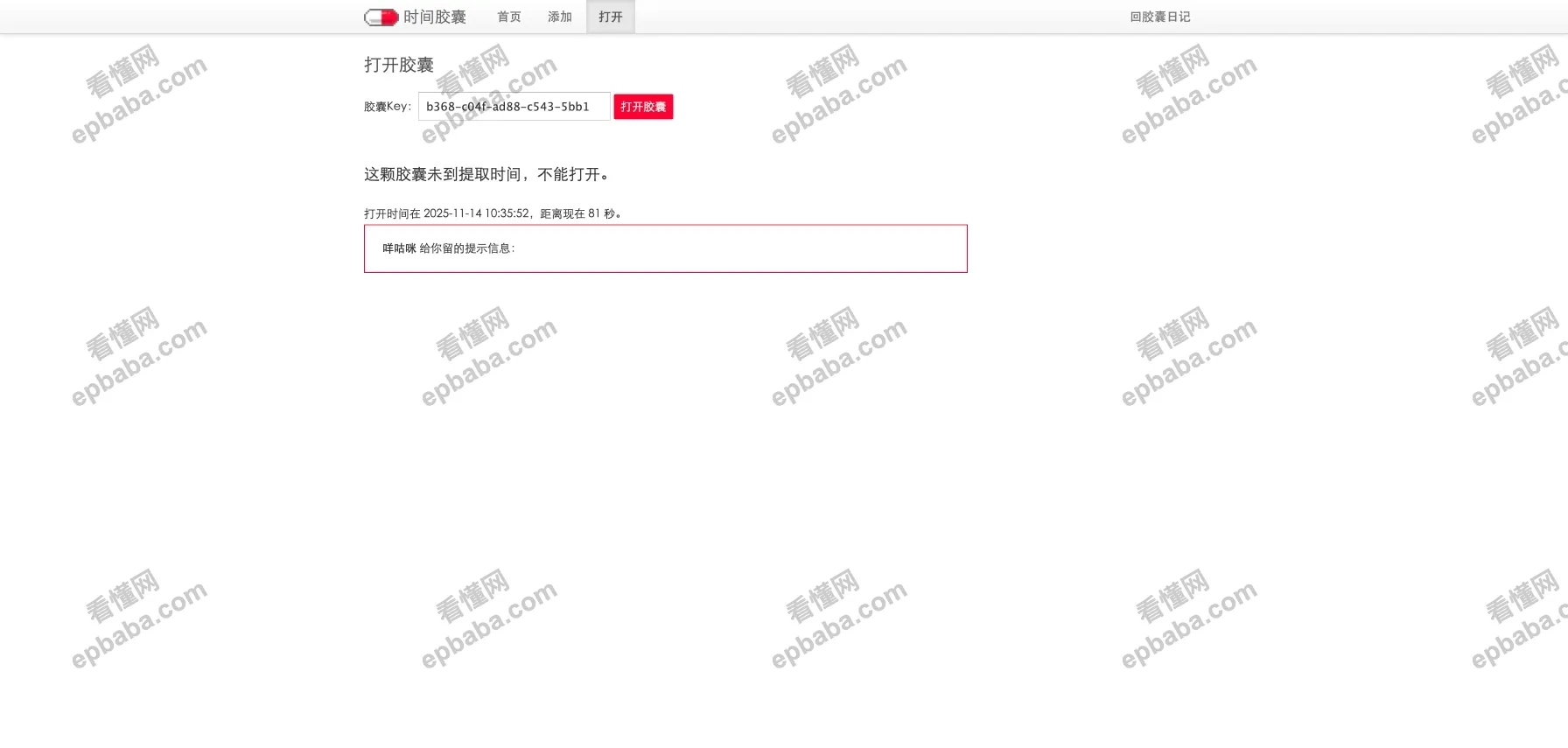The width and height of the screenshot is (1568, 748).
Task: Click the 给你留的提示信息 text
Action: click(466, 248)
